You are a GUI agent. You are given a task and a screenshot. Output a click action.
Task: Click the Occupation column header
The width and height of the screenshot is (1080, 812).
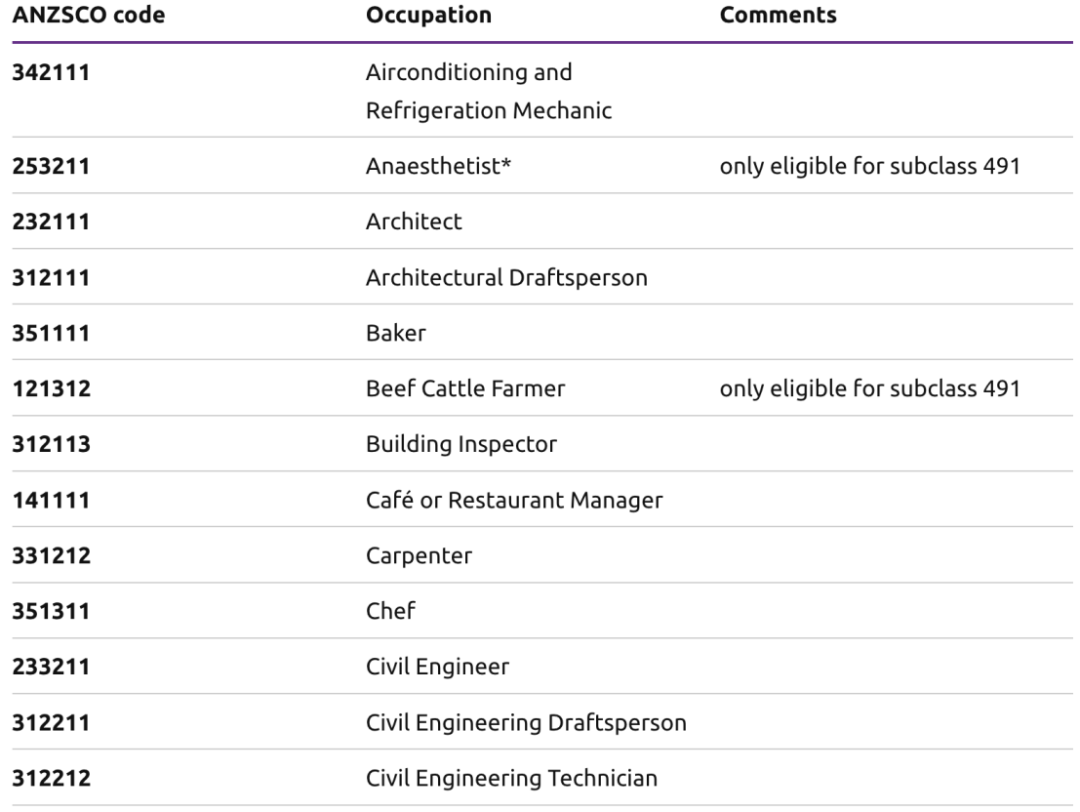pyautogui.click(x=429, y=16)
